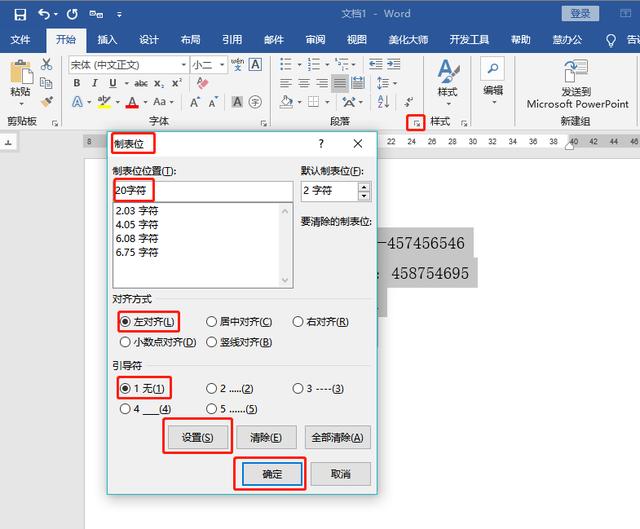Click the Copy icon

(46, 83)
